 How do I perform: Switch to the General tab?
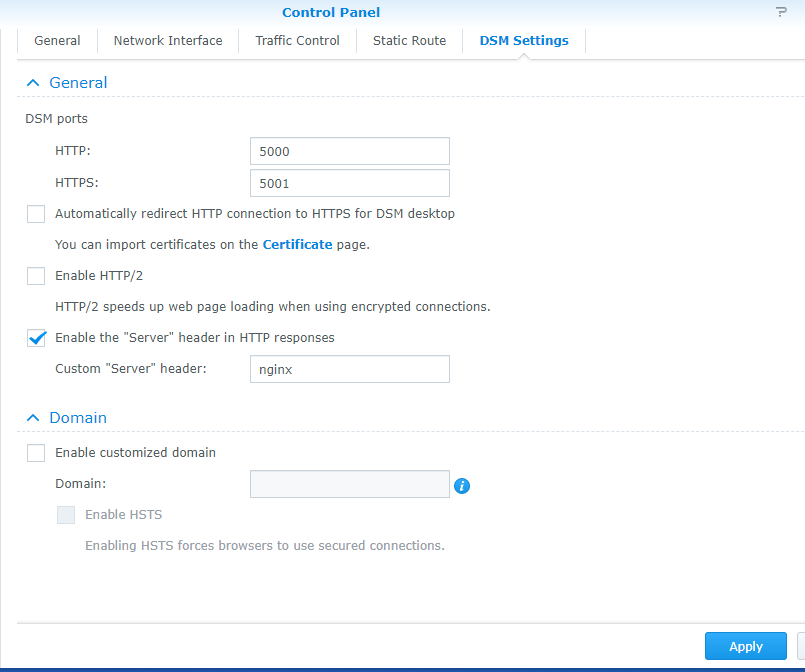click(57, 41)
